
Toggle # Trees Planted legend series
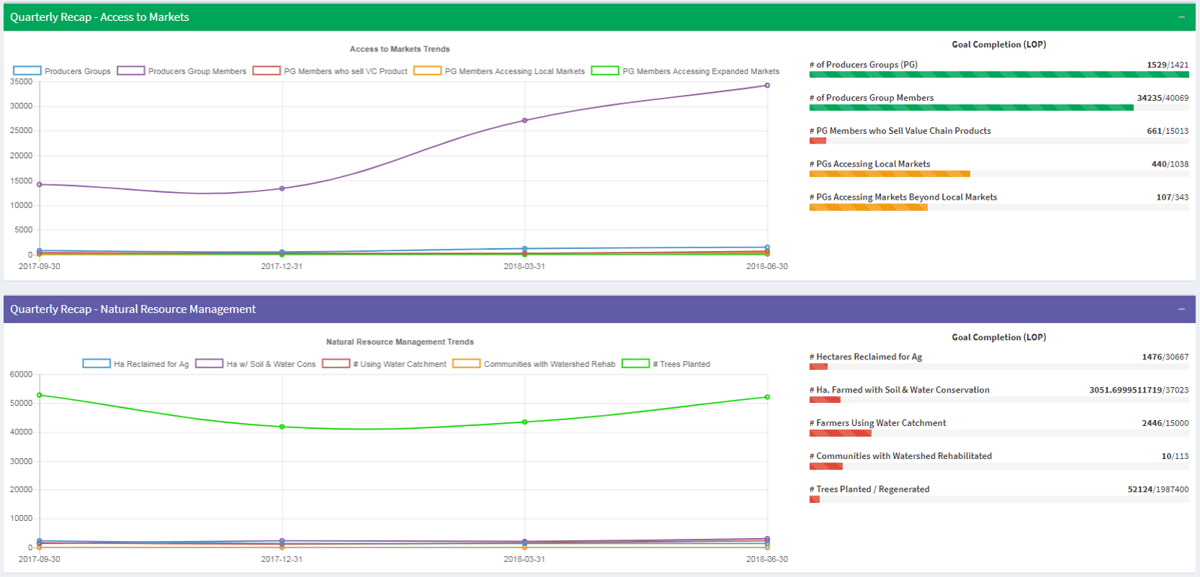[666, 364]
